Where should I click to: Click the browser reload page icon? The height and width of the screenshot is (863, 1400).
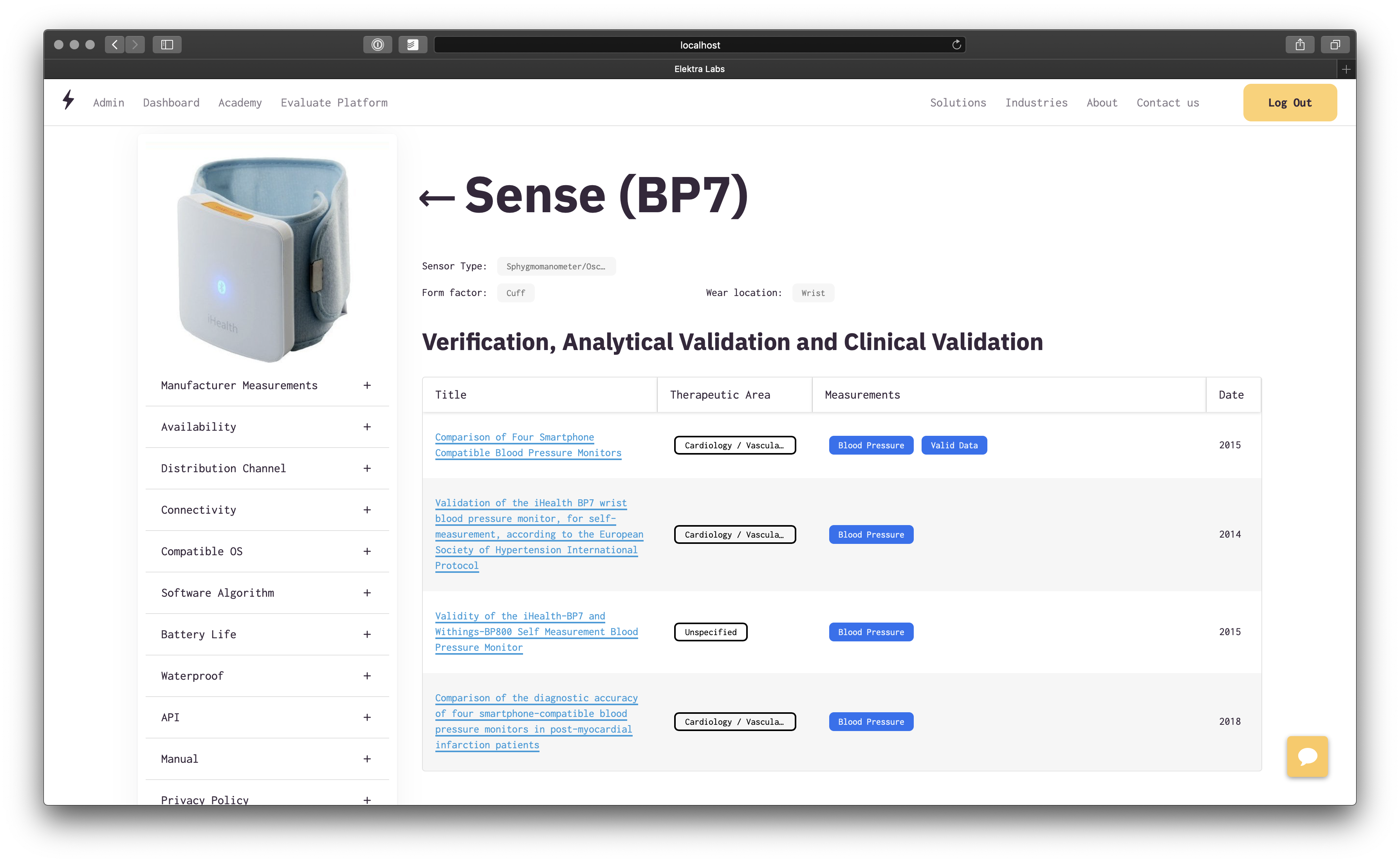(956, 45)
